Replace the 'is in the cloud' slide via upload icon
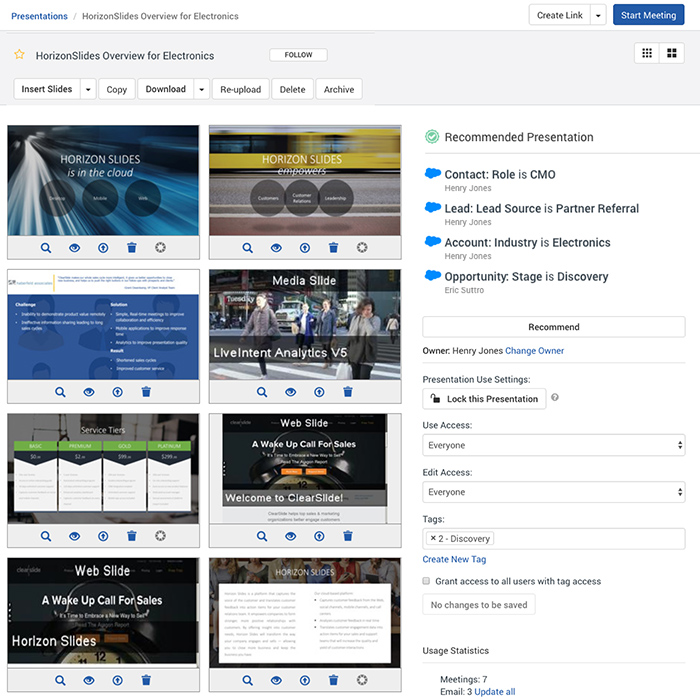The image size is (700, 700). click(103, 248)
